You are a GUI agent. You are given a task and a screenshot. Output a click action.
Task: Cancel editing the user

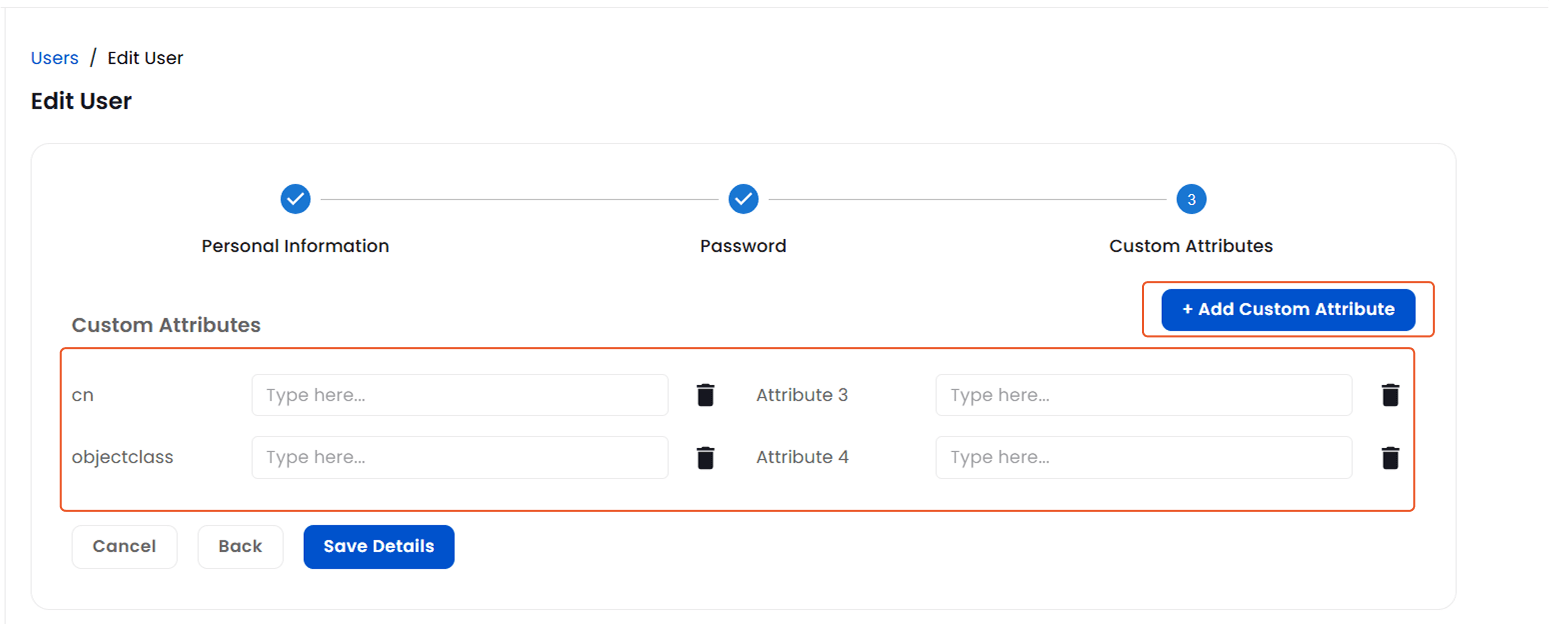click(124, 546)
